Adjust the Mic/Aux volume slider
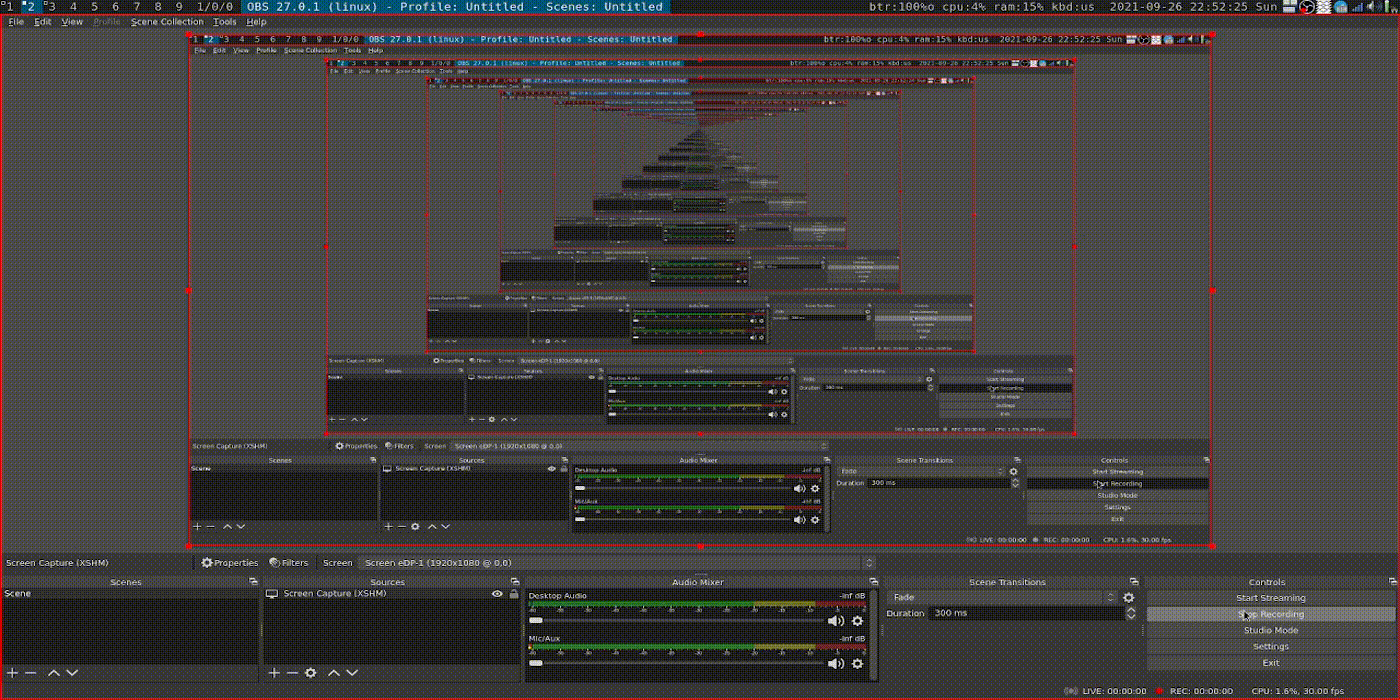The height and width of the screenshot is (700, 1400). pos(677,663)
